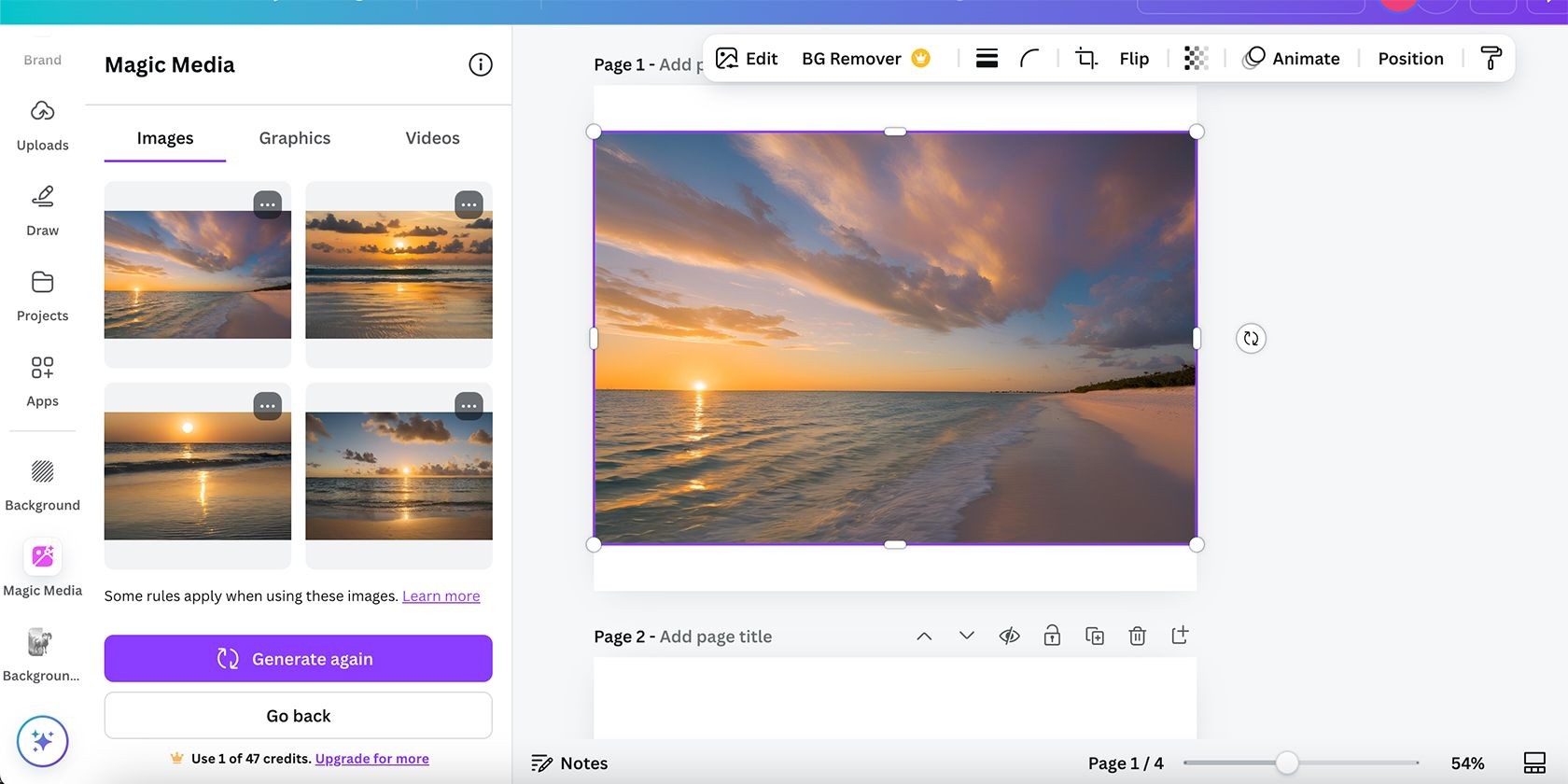Open grid view of pages
The image size is (1568, 784).
click(x=1534, y=763)
